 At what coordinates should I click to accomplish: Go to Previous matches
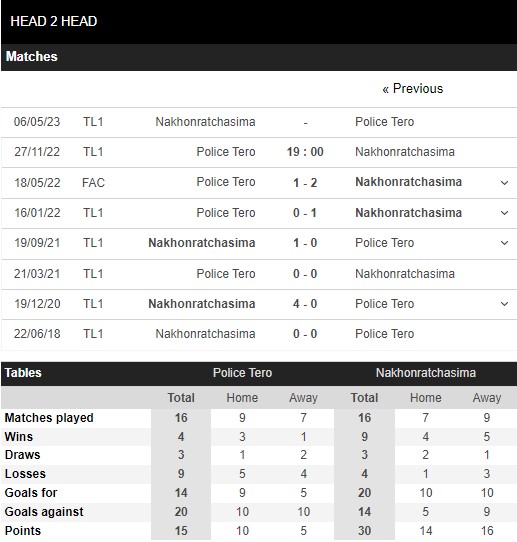tap(412, 89)
